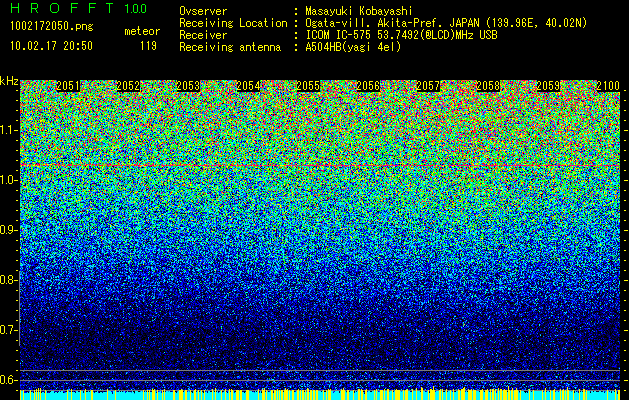Click the Ovserver field label
This screenshot has height=400, width=629.
click(203, 11)
